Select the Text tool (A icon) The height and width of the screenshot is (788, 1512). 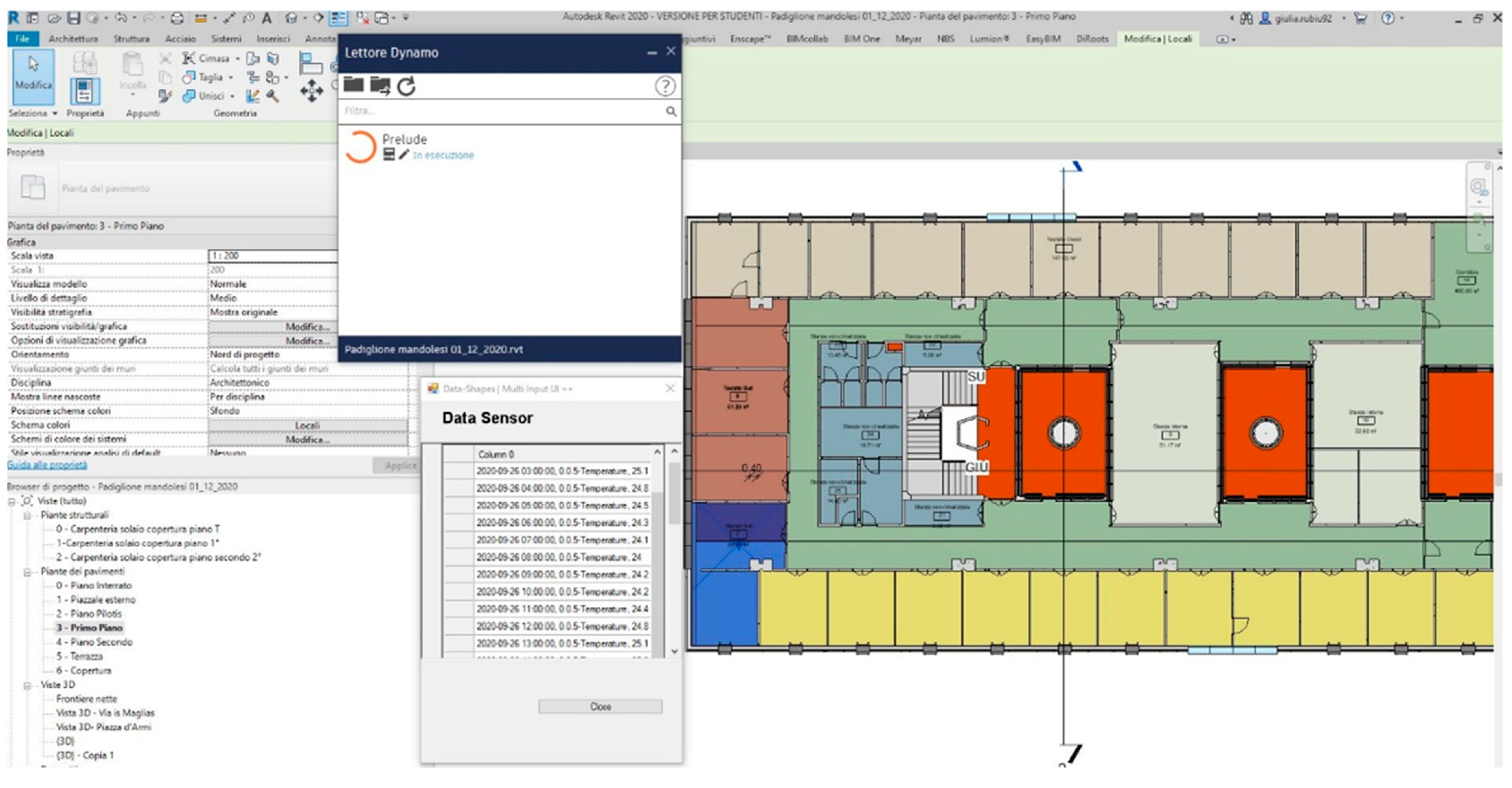[266, 18]
